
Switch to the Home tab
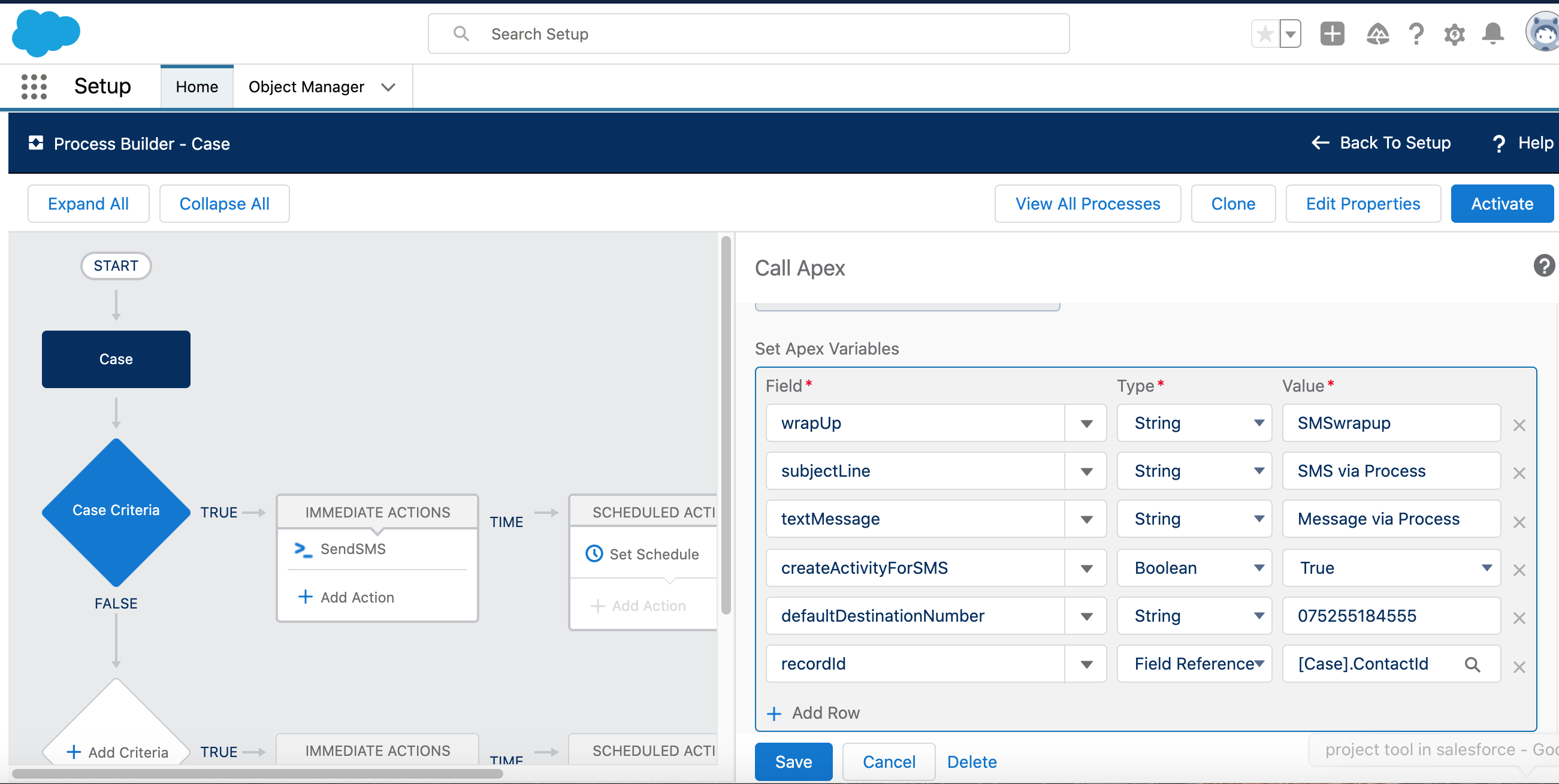(x=197, y=86)
